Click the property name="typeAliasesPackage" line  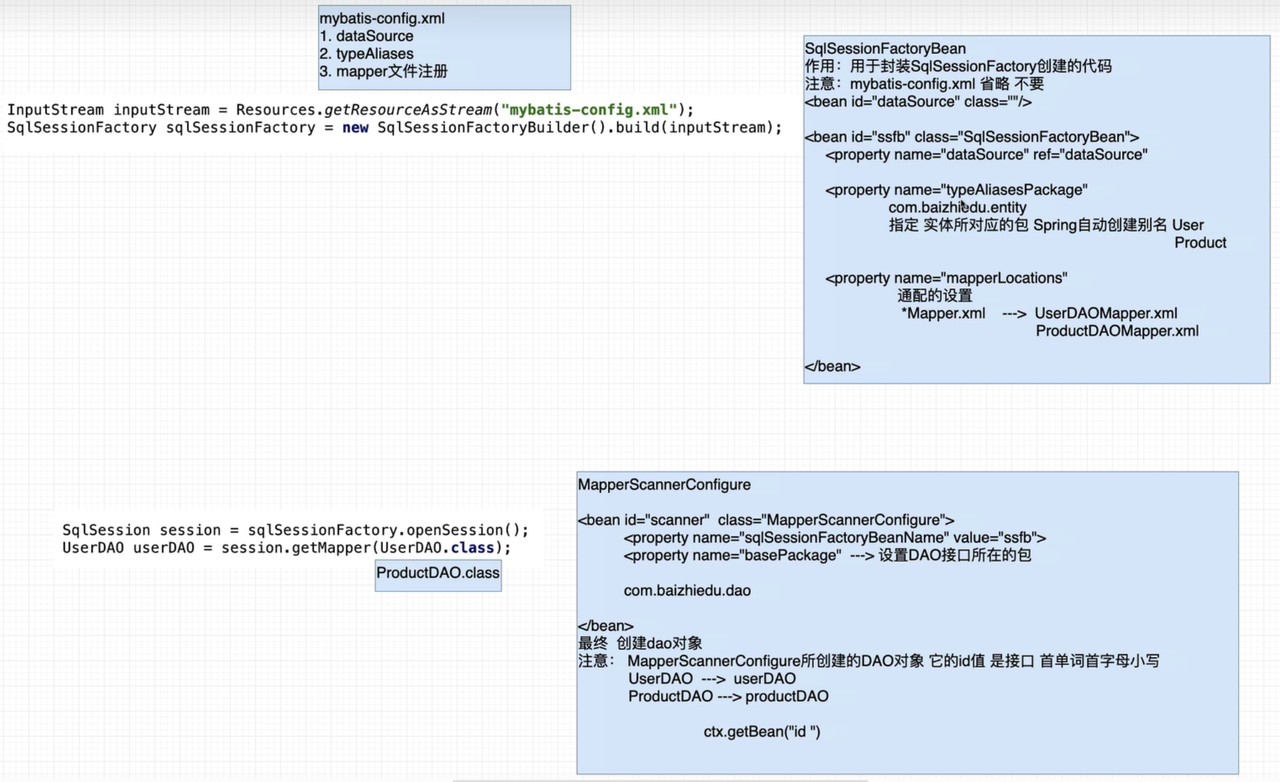[x=956, y=190]
